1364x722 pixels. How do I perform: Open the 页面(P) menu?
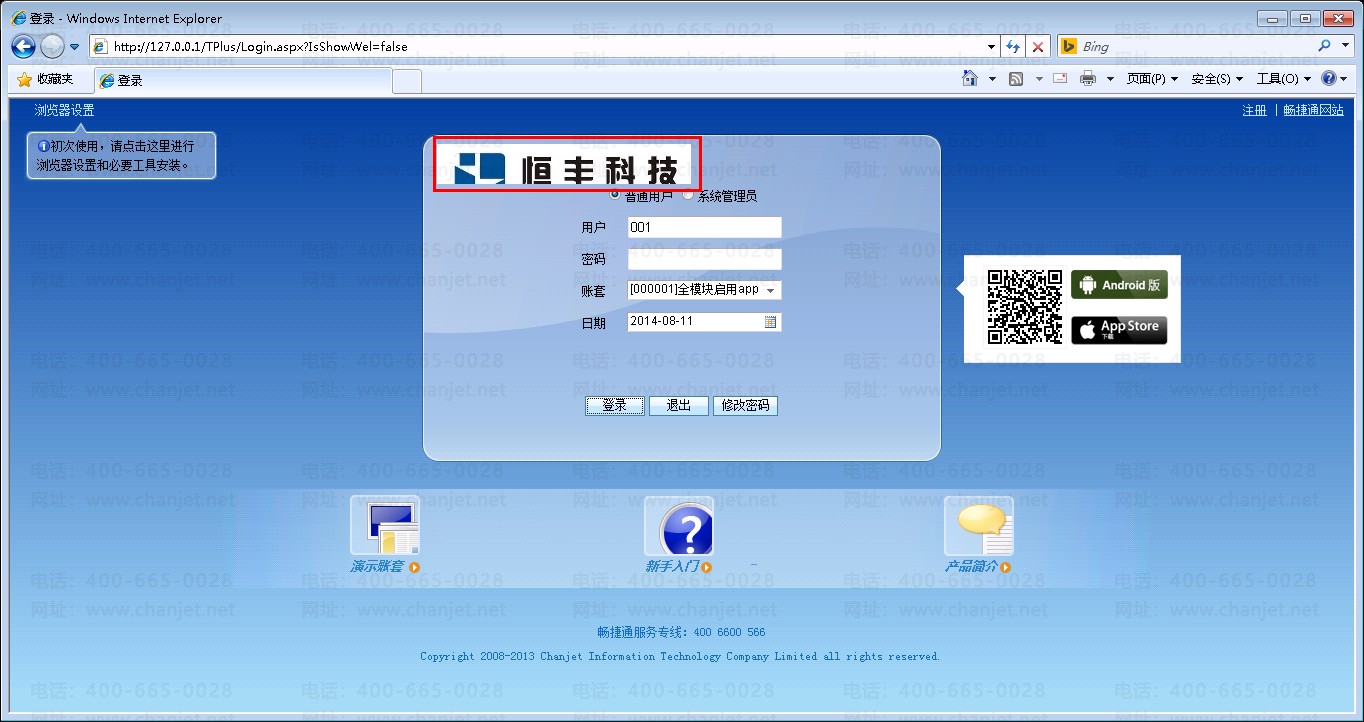coord(1152,79)
